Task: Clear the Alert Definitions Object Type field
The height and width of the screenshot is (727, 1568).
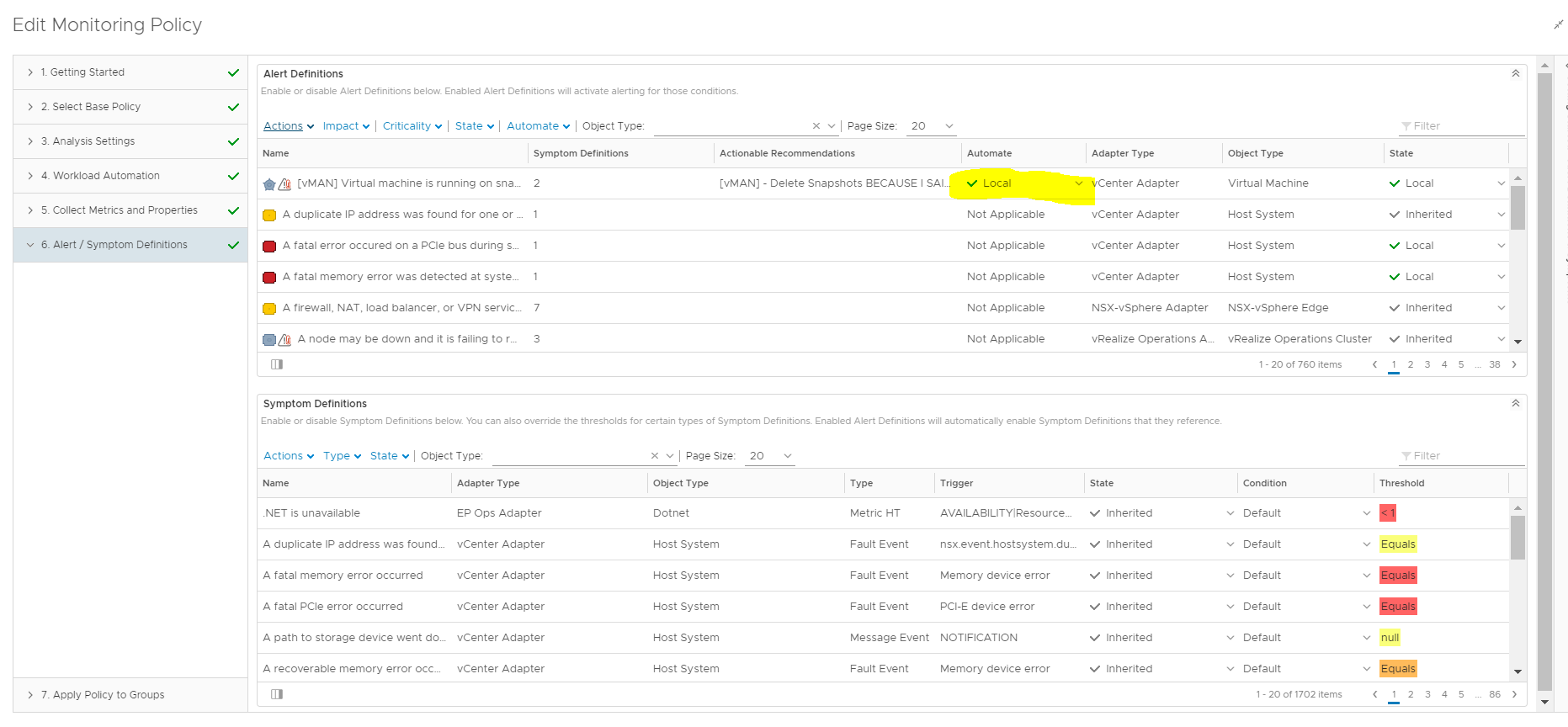Action: [816, 126]
